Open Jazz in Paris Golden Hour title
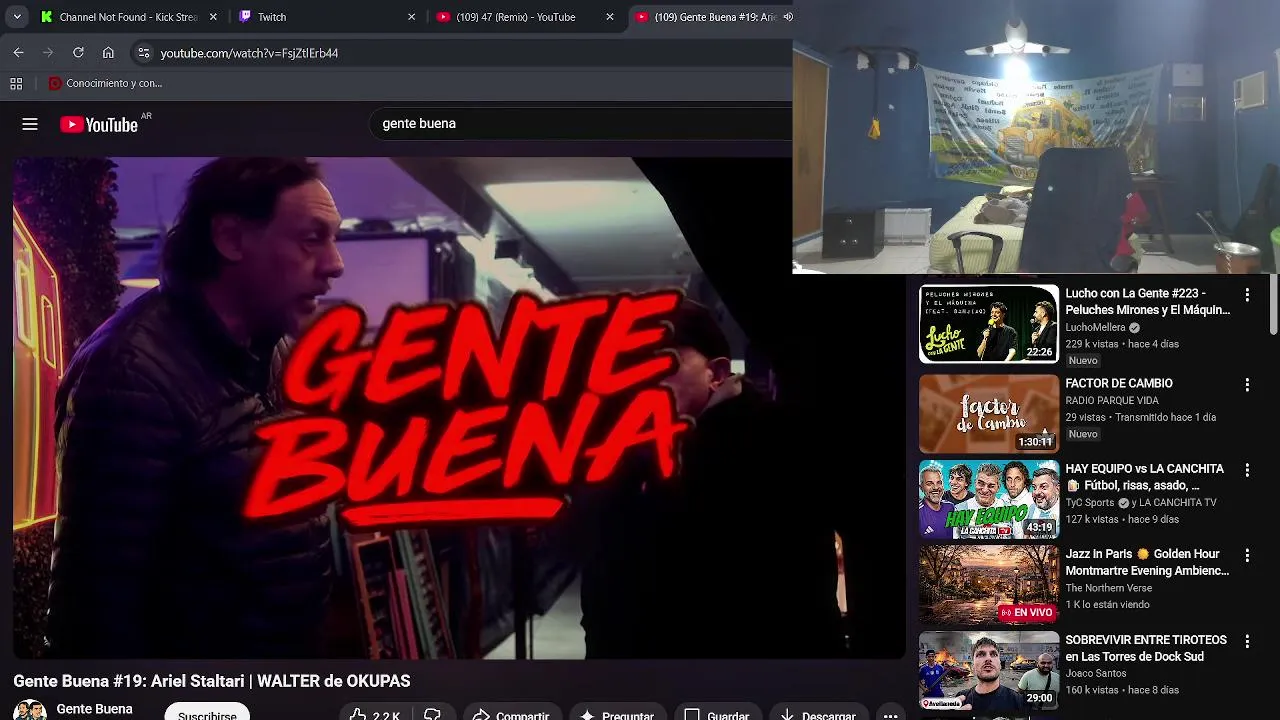 (x=1147, y=562)
